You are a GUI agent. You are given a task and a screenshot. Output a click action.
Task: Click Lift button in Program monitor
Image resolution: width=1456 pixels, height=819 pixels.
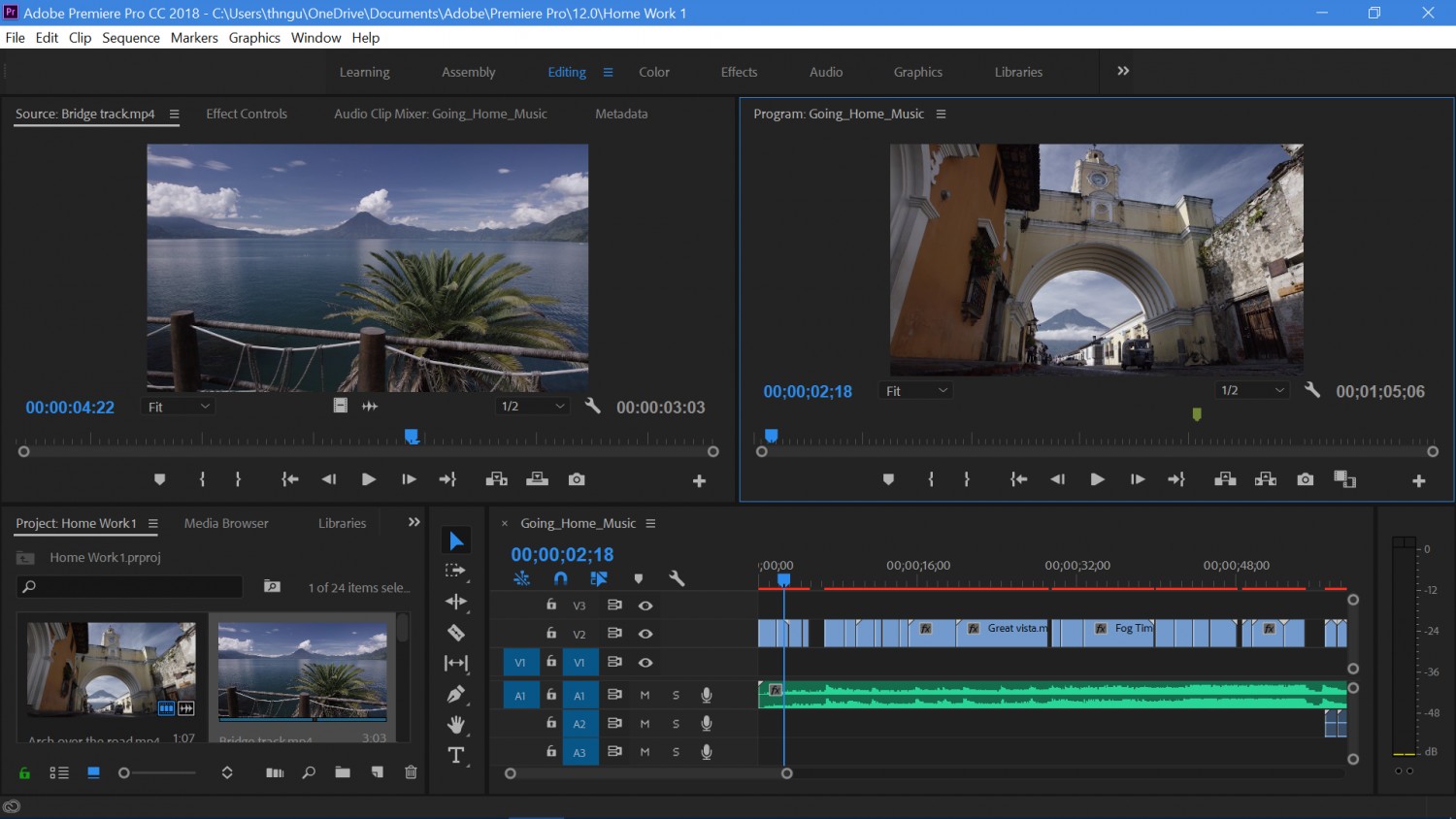(1225, 479)
